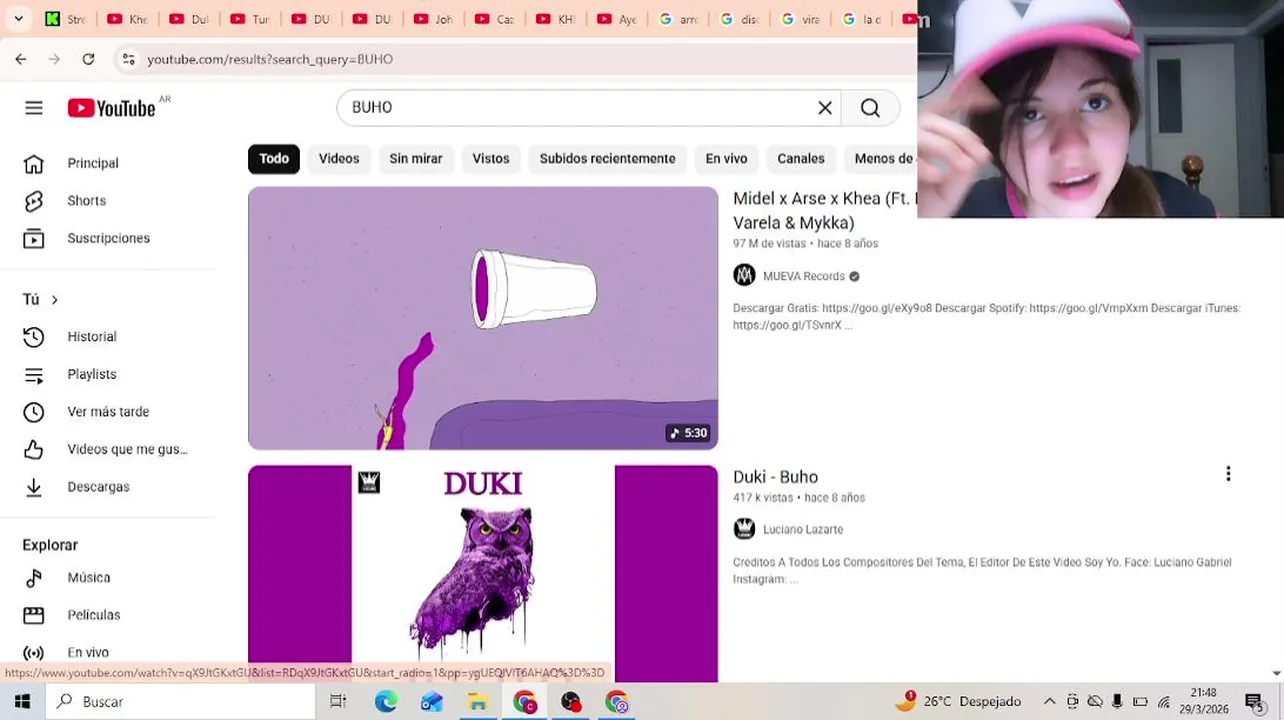Click the YouTube logo

point(112,108)
